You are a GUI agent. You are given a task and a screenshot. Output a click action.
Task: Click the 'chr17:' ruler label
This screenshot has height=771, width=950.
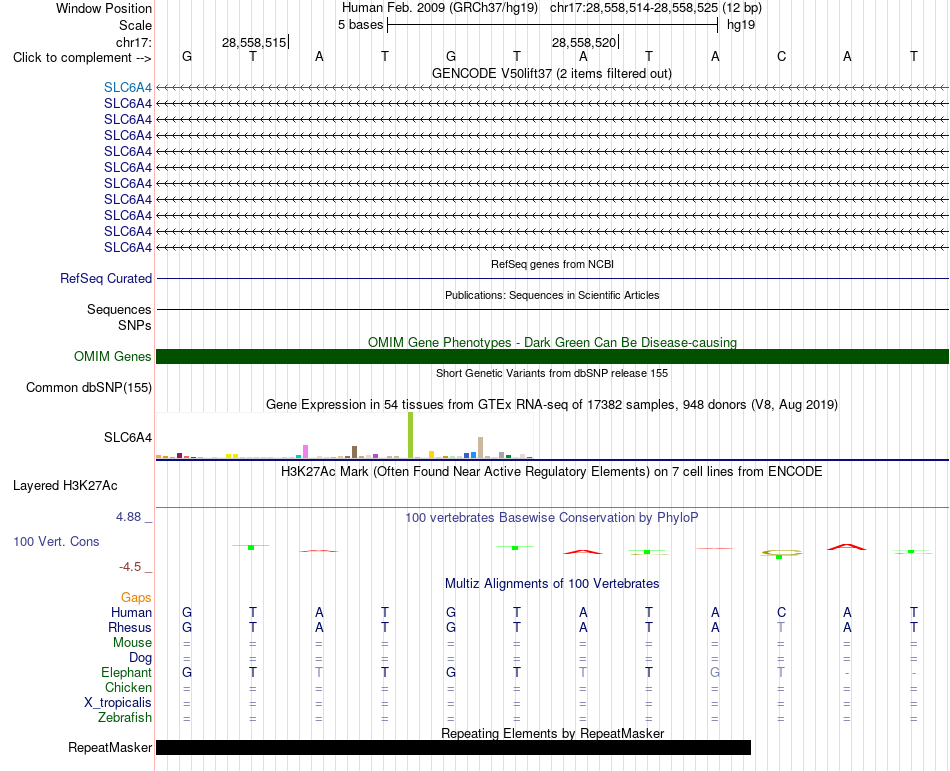[x=133, y=42]
